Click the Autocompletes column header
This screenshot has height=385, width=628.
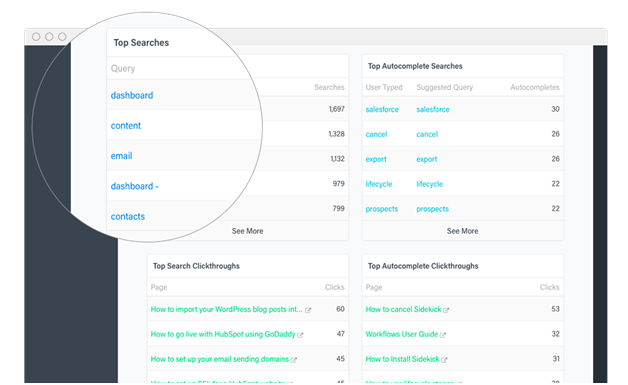point(535,87)
